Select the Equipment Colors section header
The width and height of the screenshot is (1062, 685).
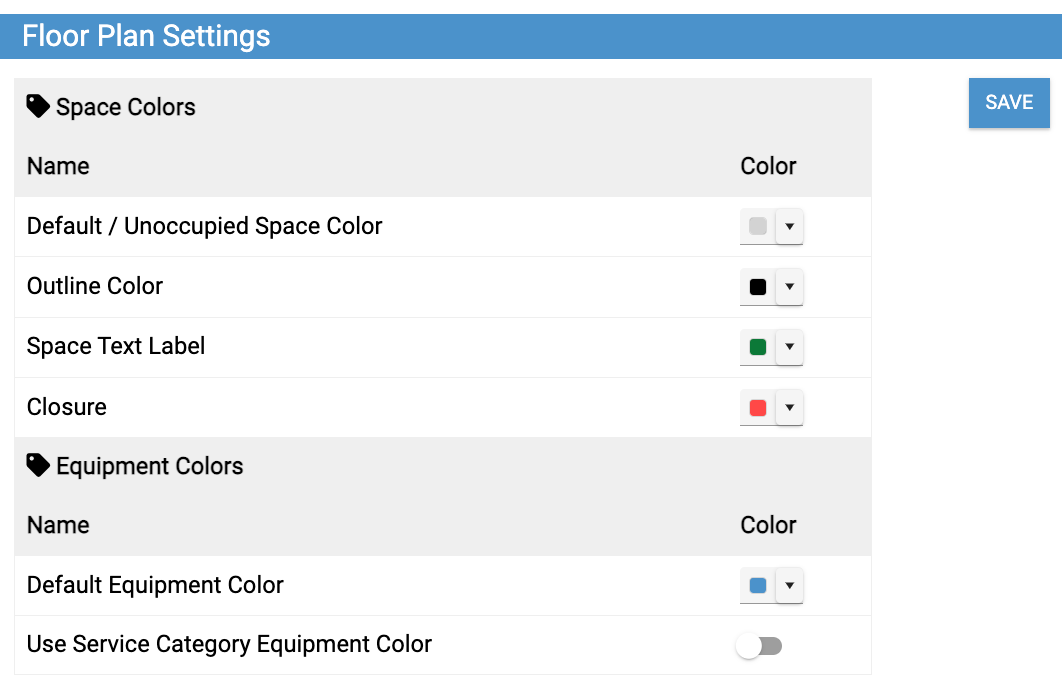point(149,466)
